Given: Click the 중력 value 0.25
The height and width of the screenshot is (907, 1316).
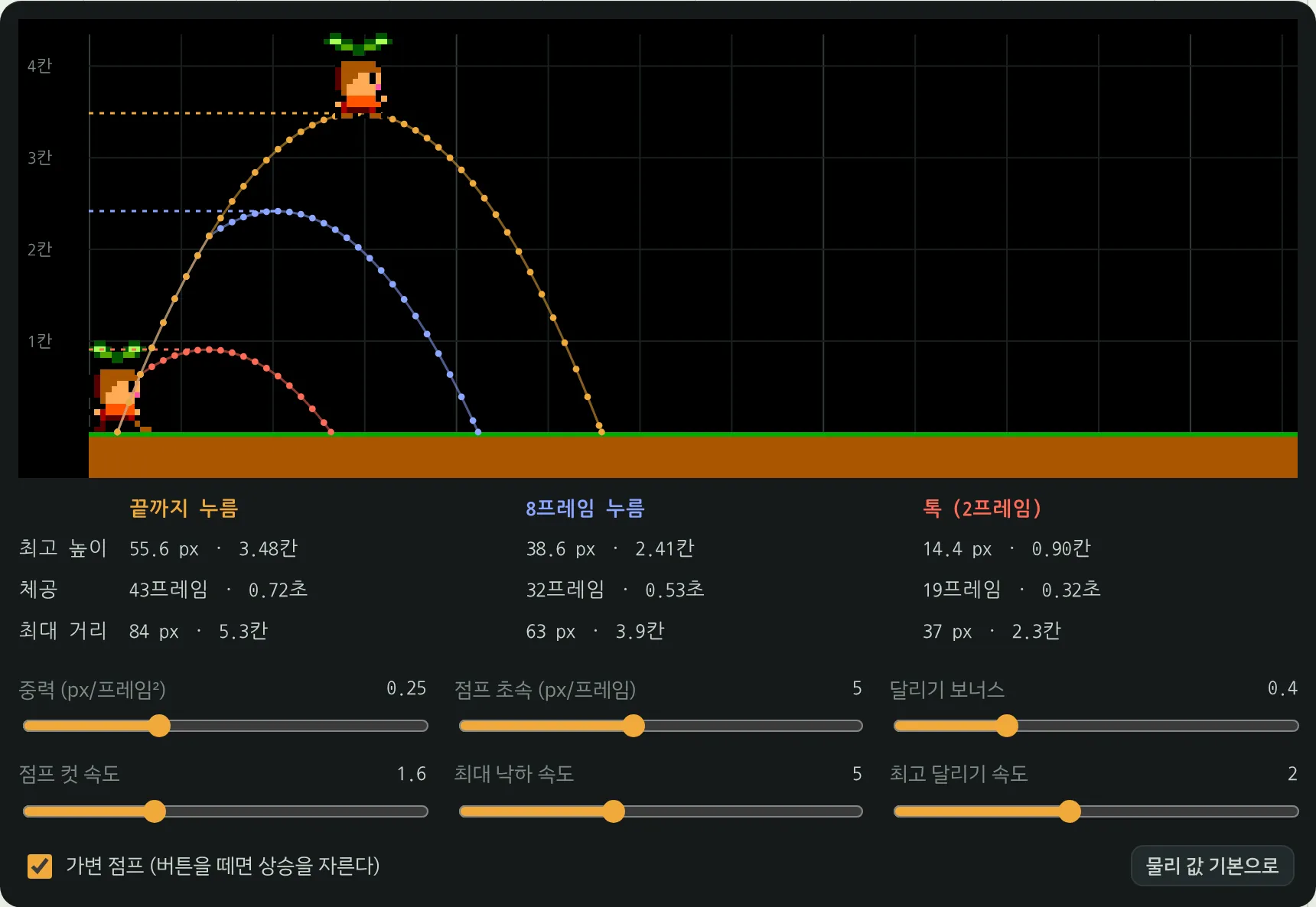Looking at the screenshot, I should point(406,688).
